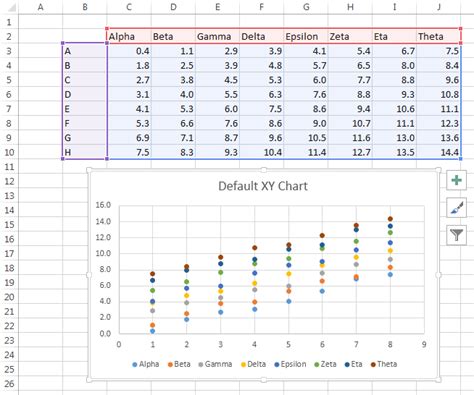Select the chart title 'Default XY Chart'
Screen dimensions: 474x395
pyautogui.click(x=263, y=186)
